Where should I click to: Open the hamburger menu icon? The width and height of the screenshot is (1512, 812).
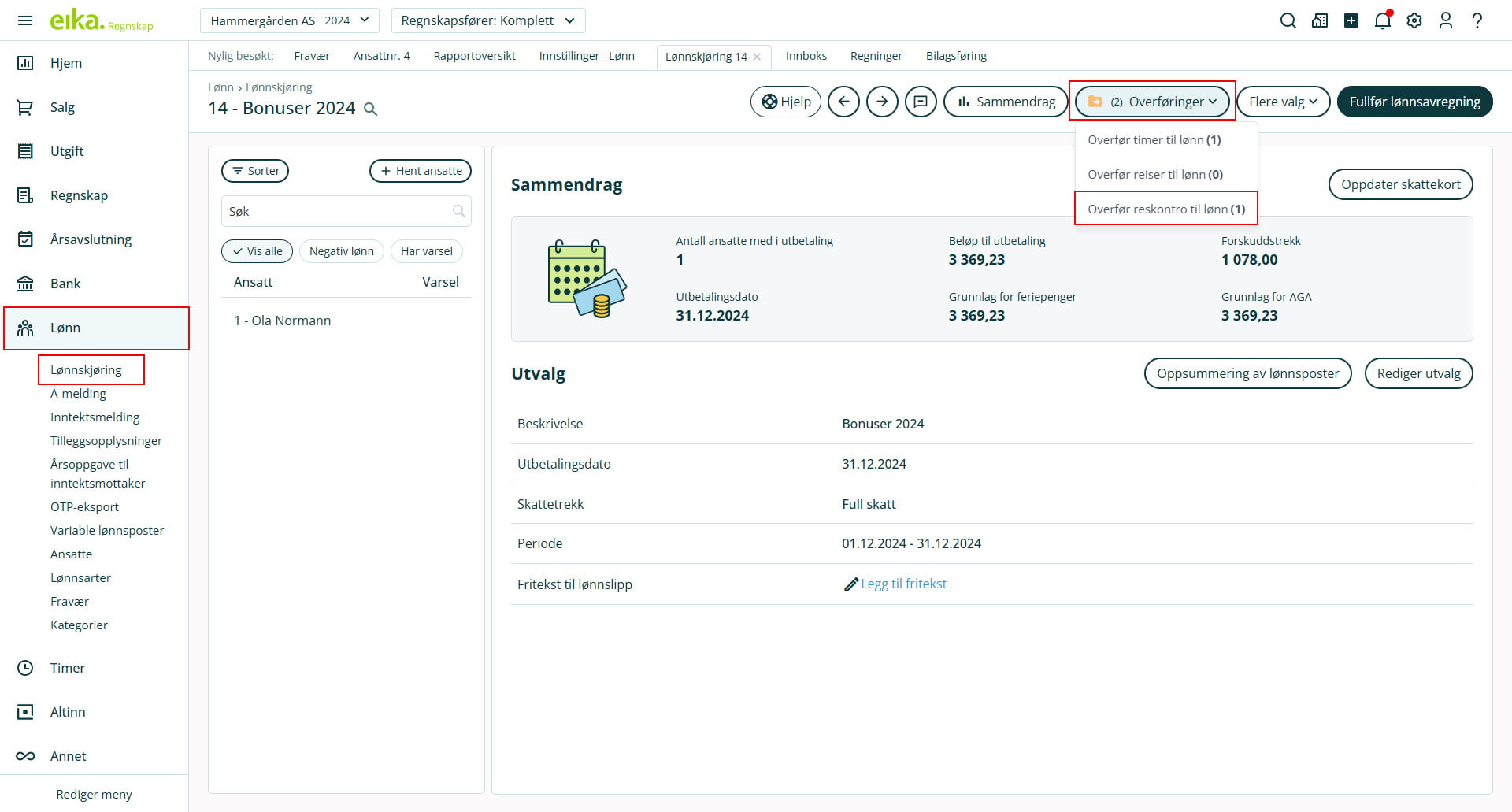click(25, 20)
